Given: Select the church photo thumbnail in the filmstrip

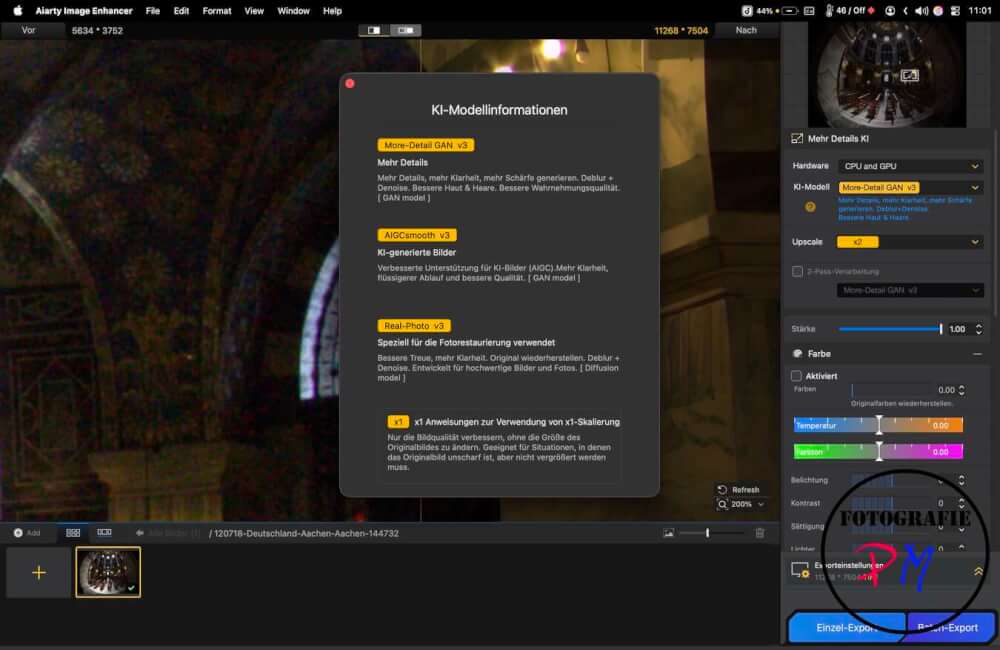Looking at the screenshot, I should point(108,571).
